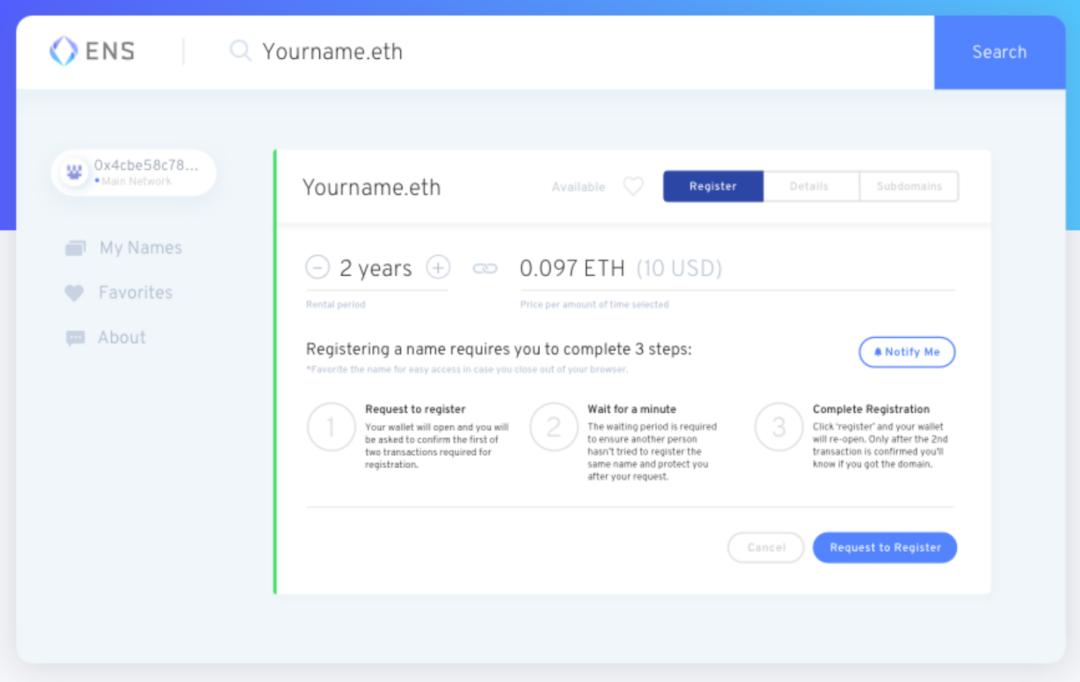Viewport: 1080px width, 682px height.
Task: Click the My Names cards icon
Action: [x=75, y=248]
